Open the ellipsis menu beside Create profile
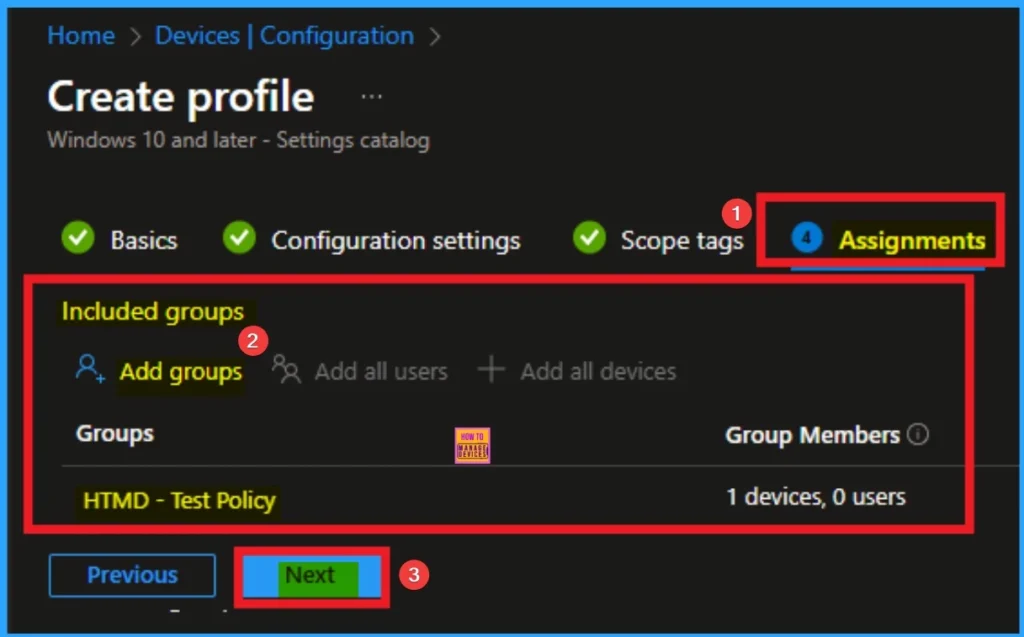This screenshot has width=1024, height=637. coord(372,97)
